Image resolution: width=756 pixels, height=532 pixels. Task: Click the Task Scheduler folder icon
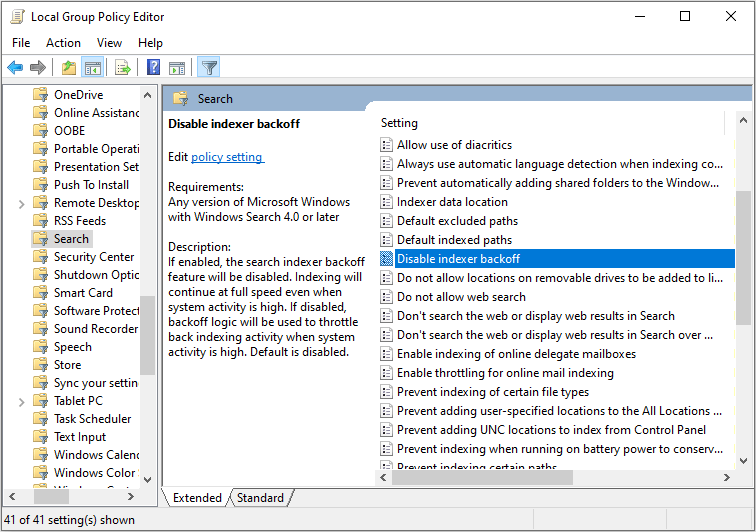click(x=41, y=419)
